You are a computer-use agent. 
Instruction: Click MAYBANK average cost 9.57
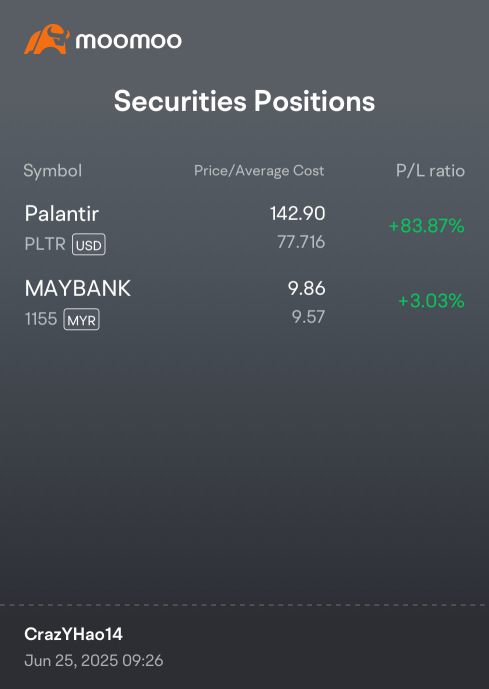(x=308, y=317)
